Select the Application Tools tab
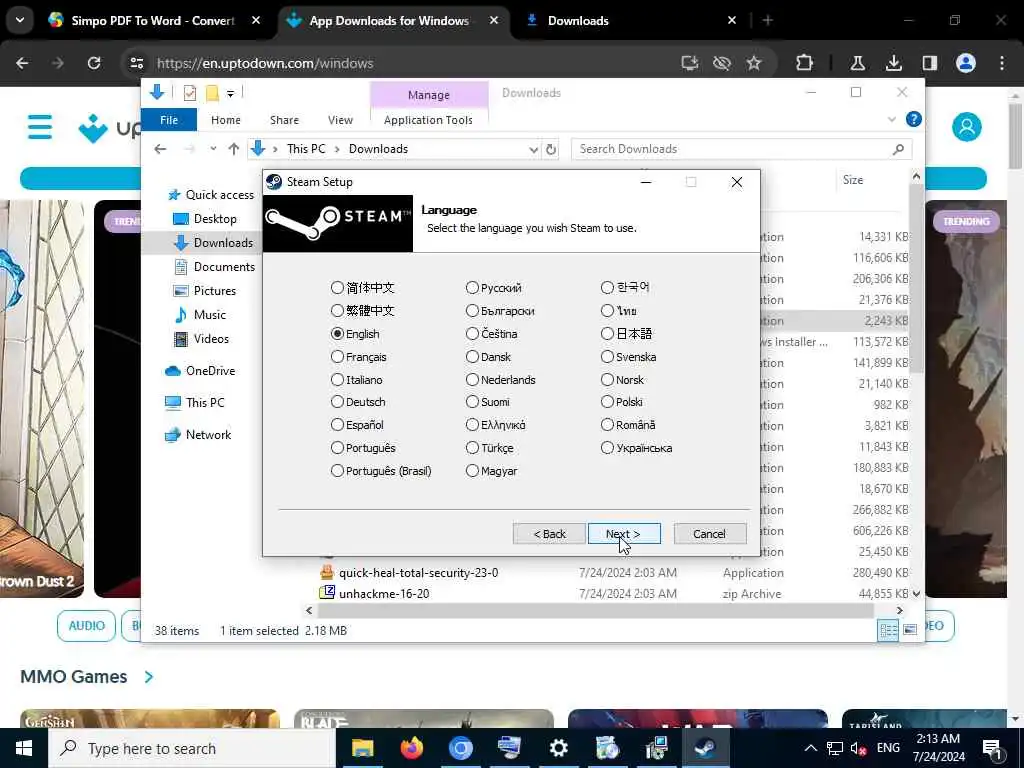The width and height of the screenshot is (1024, 768). [x=428, y=120]
